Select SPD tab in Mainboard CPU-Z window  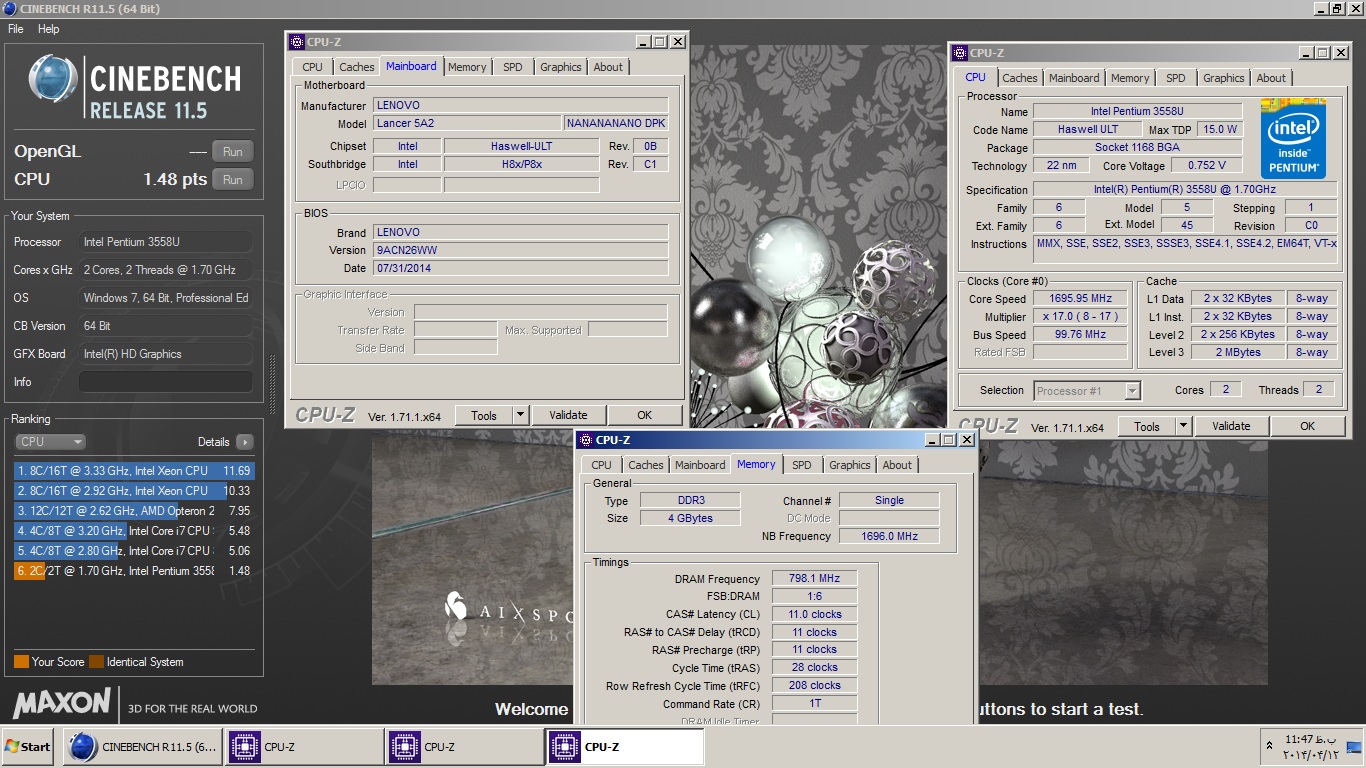(x=513, y=67)
